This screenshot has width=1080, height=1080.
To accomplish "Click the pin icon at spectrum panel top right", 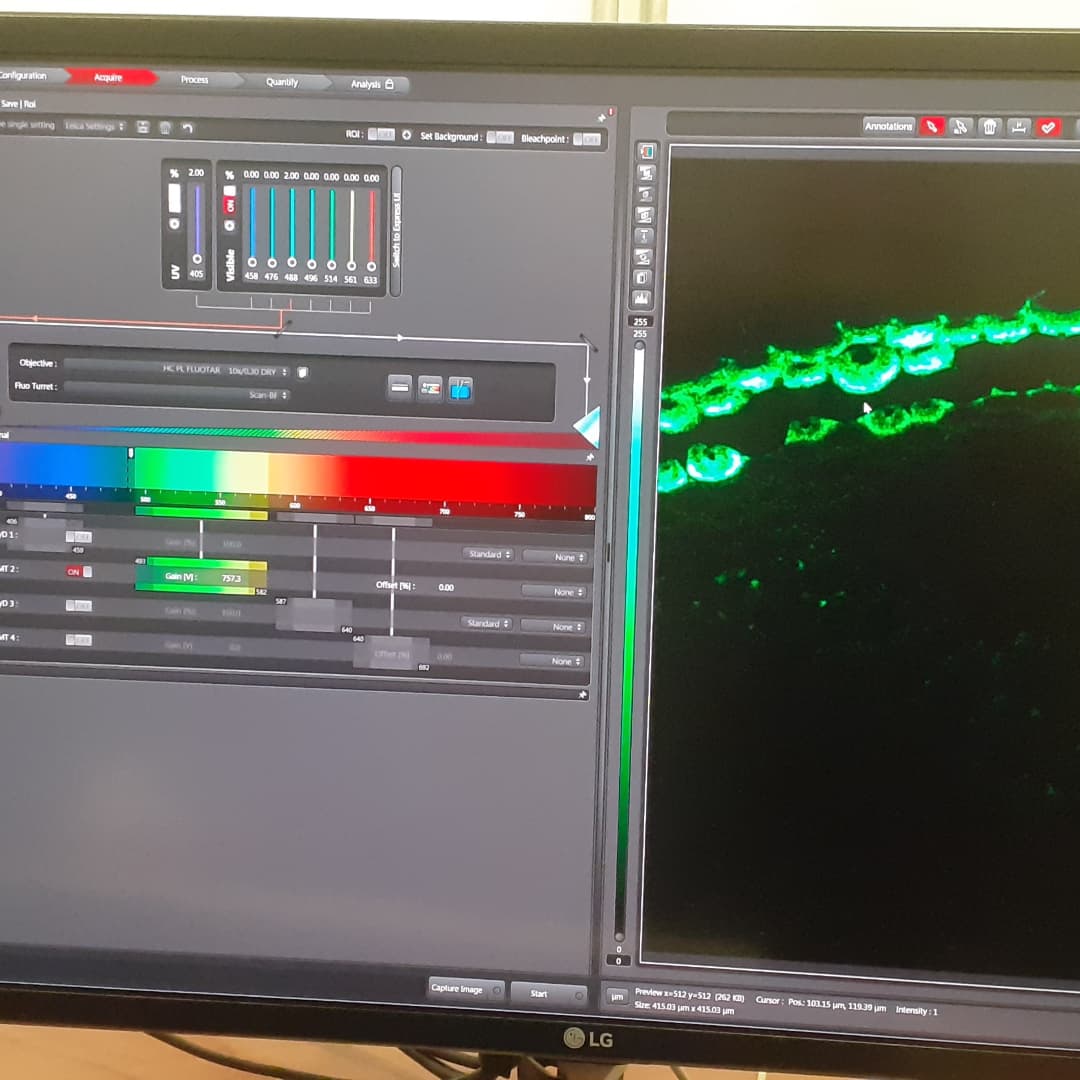I will tap(590, 457).
